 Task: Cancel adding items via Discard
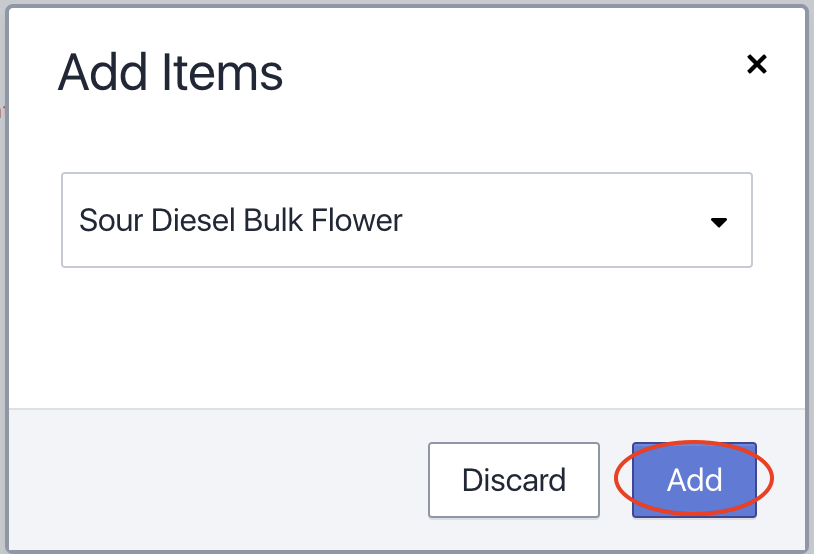[514, 480]
